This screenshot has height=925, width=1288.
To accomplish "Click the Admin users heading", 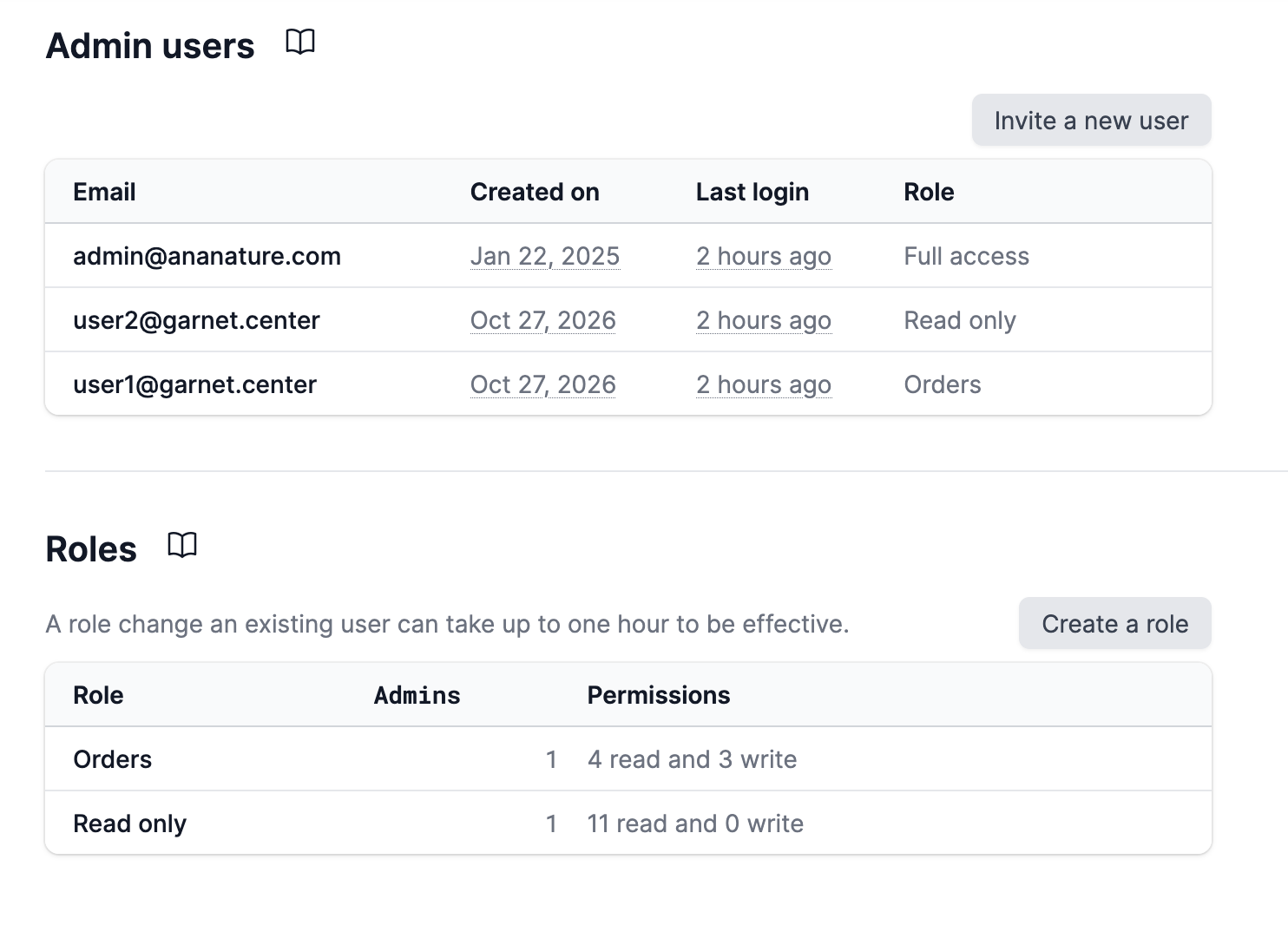I will (x=150, y=45).
